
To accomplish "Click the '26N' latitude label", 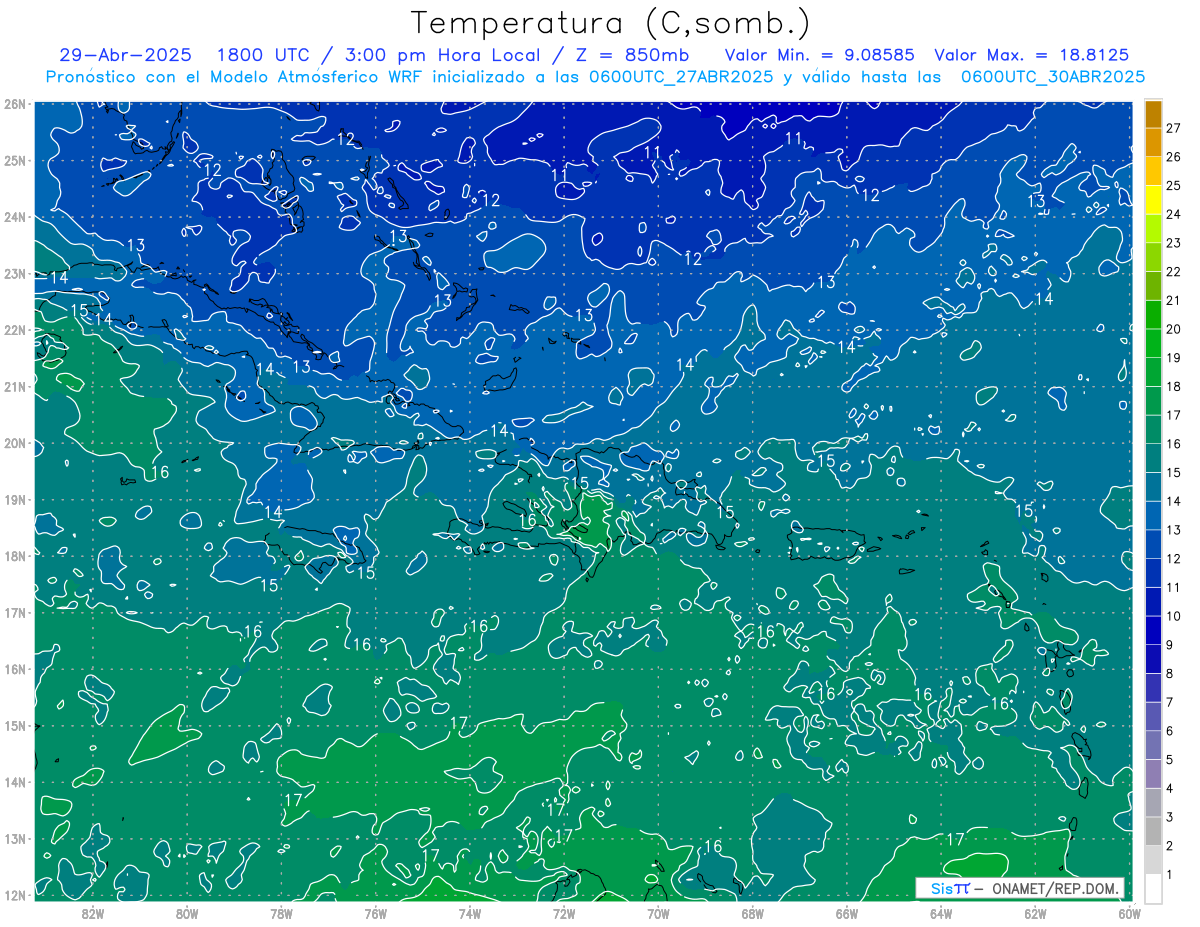I will pos(14,104).
